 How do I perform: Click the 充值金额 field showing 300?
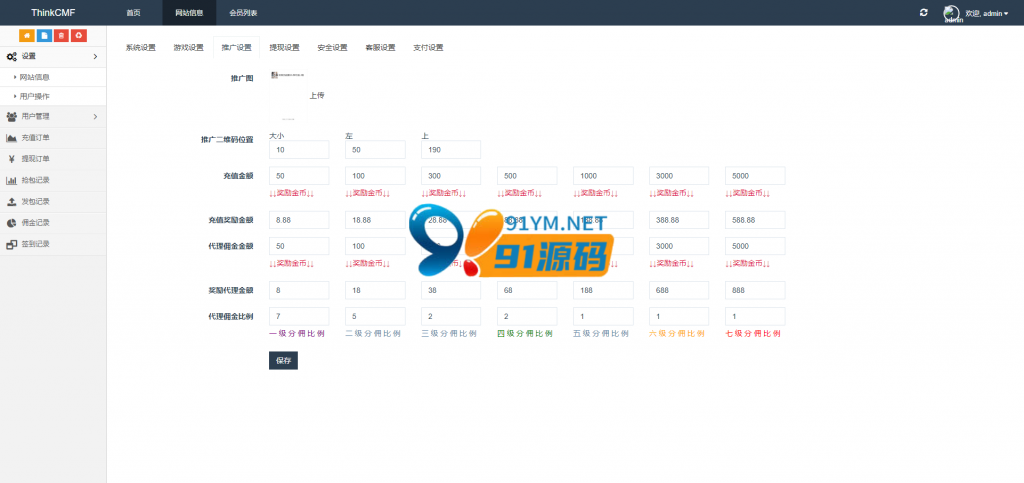click(451, 176)
